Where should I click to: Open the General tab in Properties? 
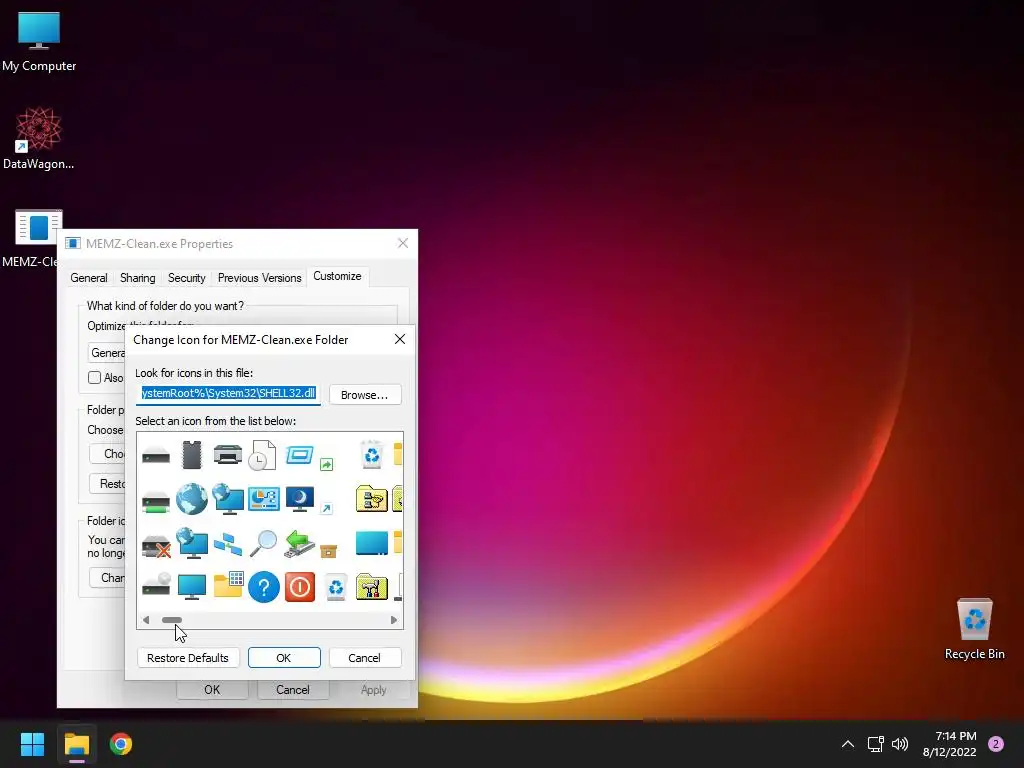tap(89, 278)
